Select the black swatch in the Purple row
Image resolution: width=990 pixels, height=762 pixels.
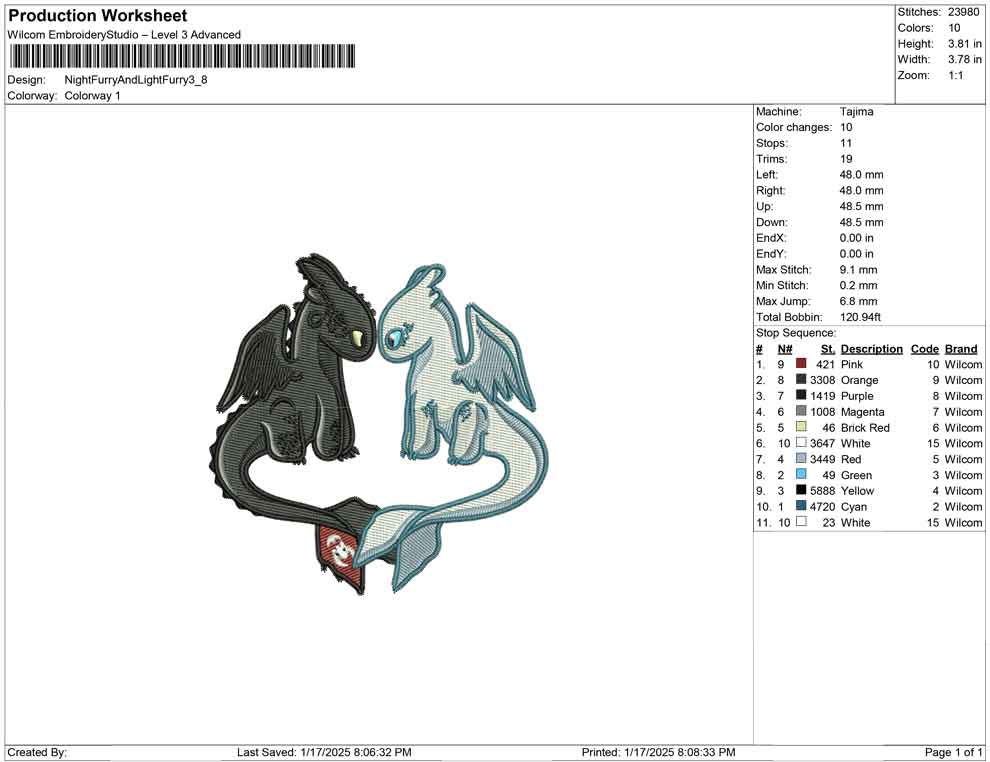(801, 395)
